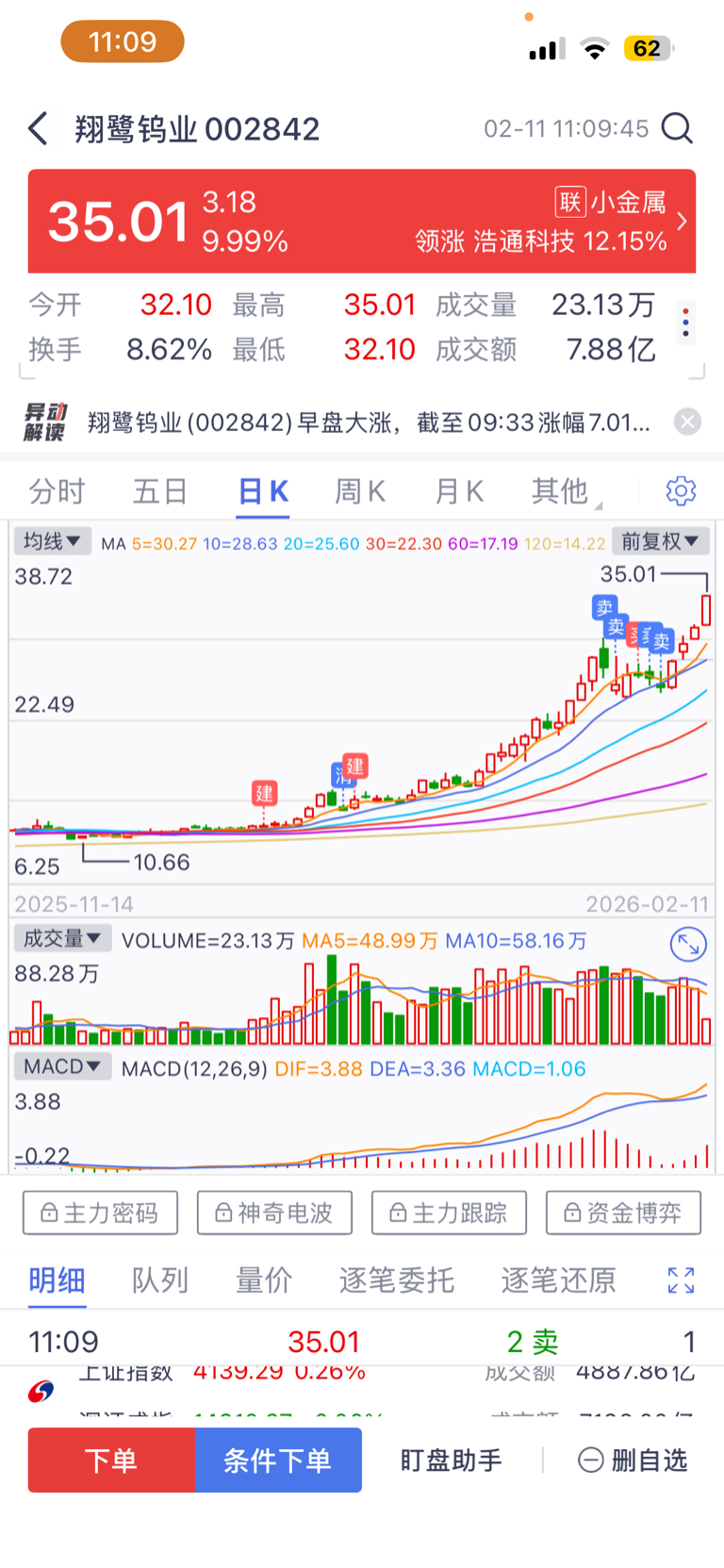Open the 前复权 adjustment dropdown
Image resolution: width=724 pixels, height=1568 pixels.
coord(660,541)
